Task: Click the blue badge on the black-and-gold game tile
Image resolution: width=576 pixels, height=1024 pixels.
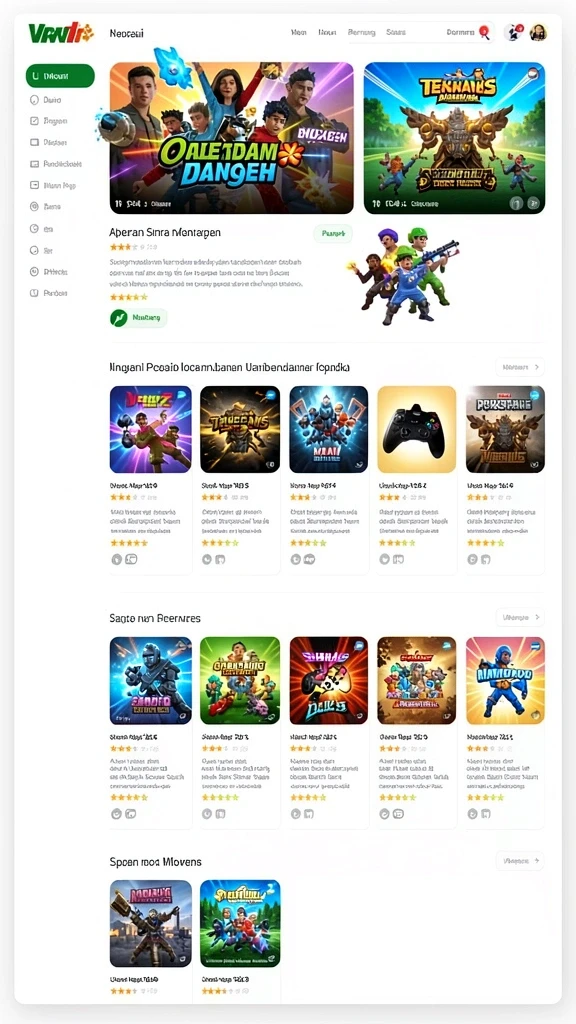Action: [271, 395]
